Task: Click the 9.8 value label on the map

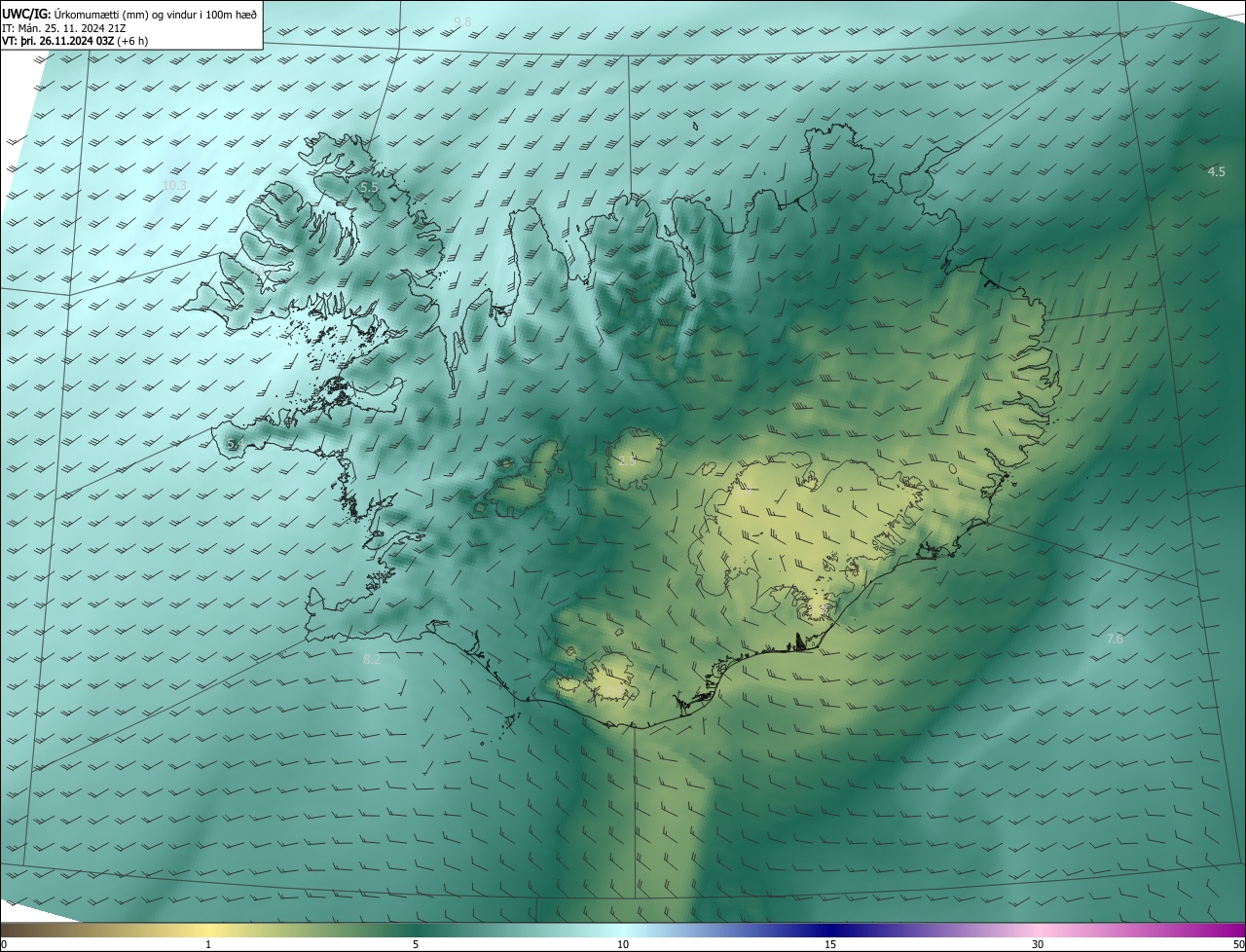Action: [462, 21]
